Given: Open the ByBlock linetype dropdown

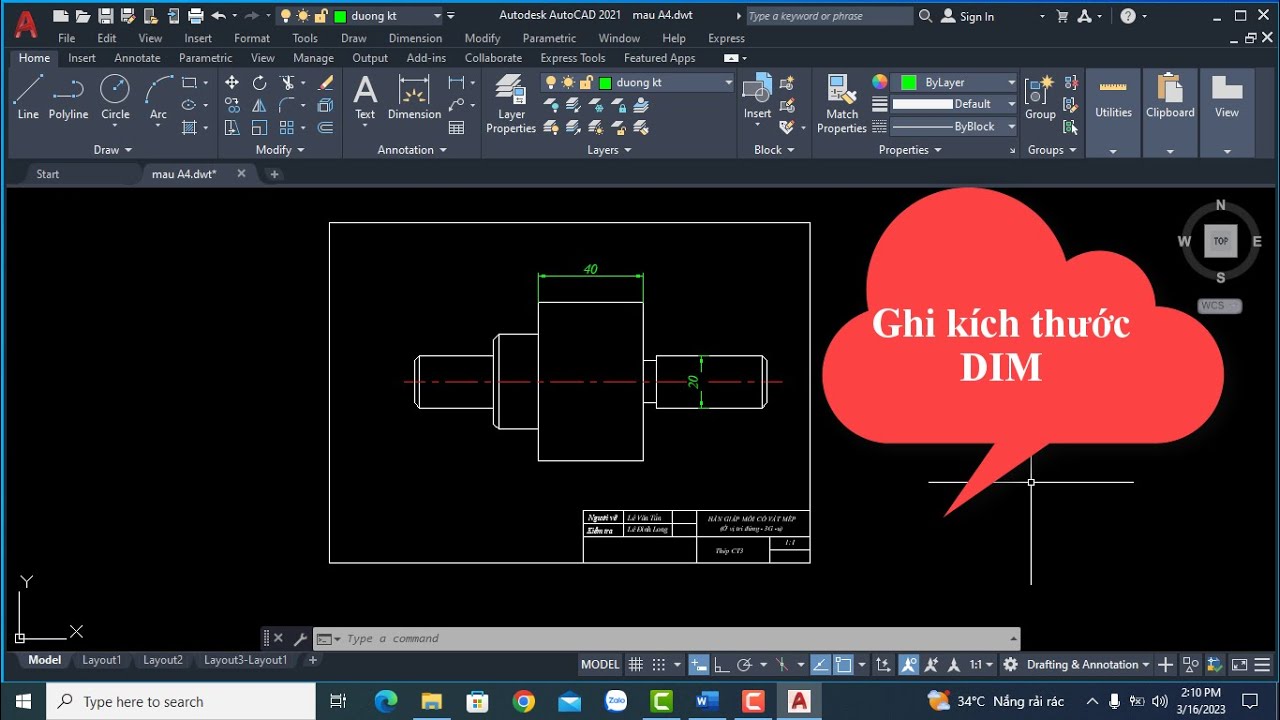Looking at the screenshot, I should (x=1012, y=126).
